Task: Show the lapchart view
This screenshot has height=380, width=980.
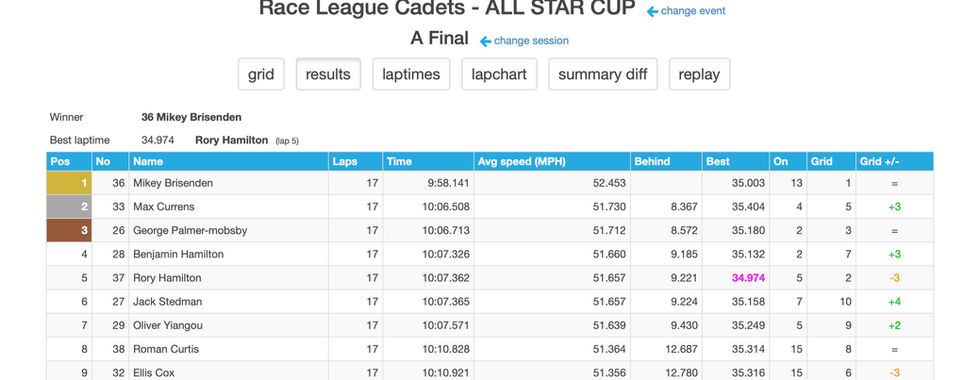Action: tap(499, 74)
